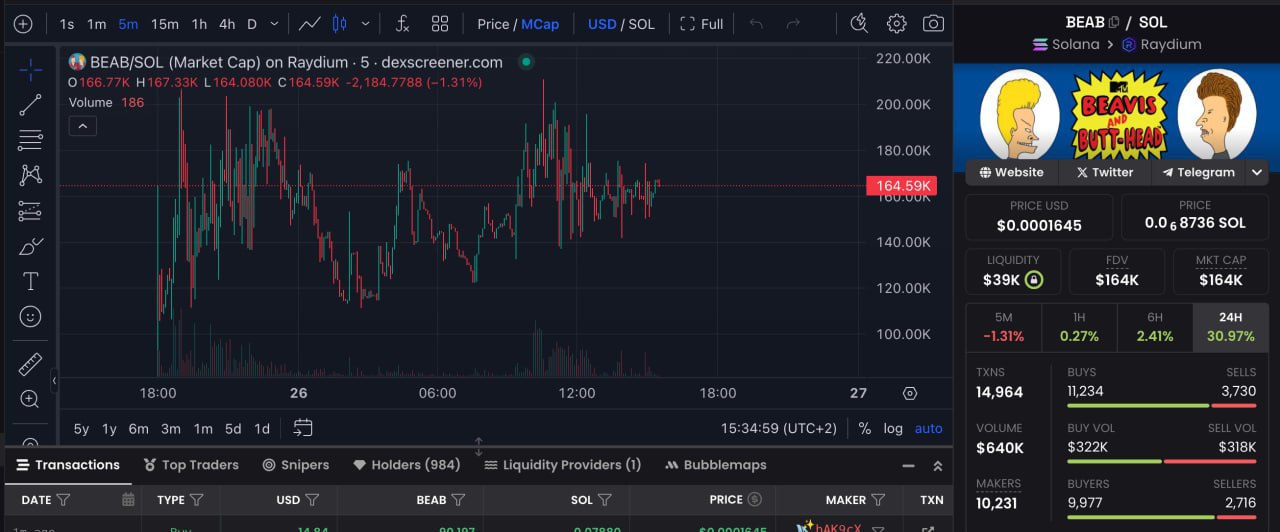Open the Bubblemaps tab
This screenshot has height=532, width=1280.
click(715, 465)
